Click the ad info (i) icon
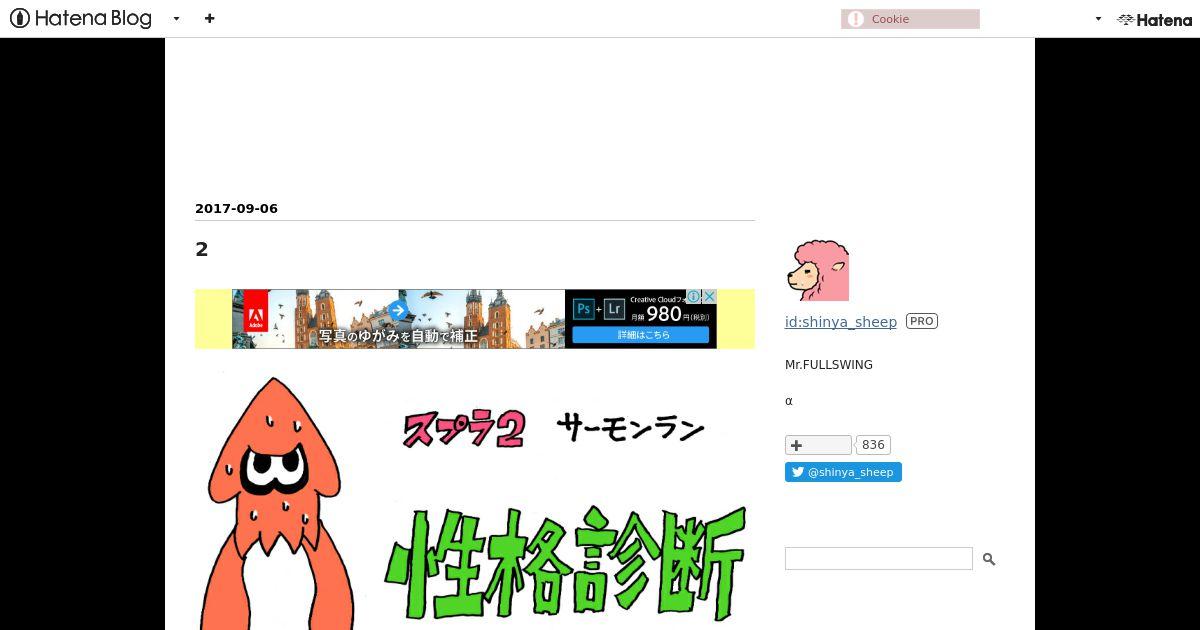This screenshot has height=630, width=1200. [x=693, y=297]
